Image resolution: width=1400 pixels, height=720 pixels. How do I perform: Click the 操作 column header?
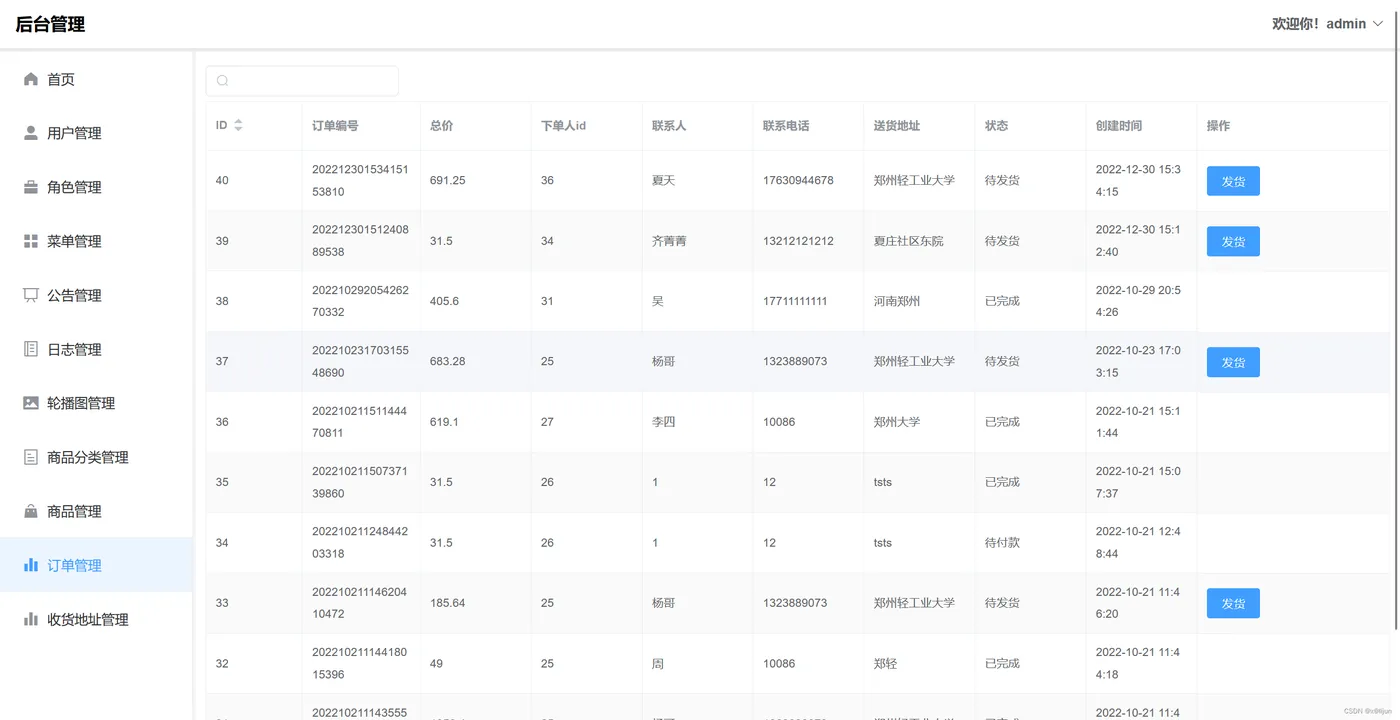click(x=1218, y=126)
